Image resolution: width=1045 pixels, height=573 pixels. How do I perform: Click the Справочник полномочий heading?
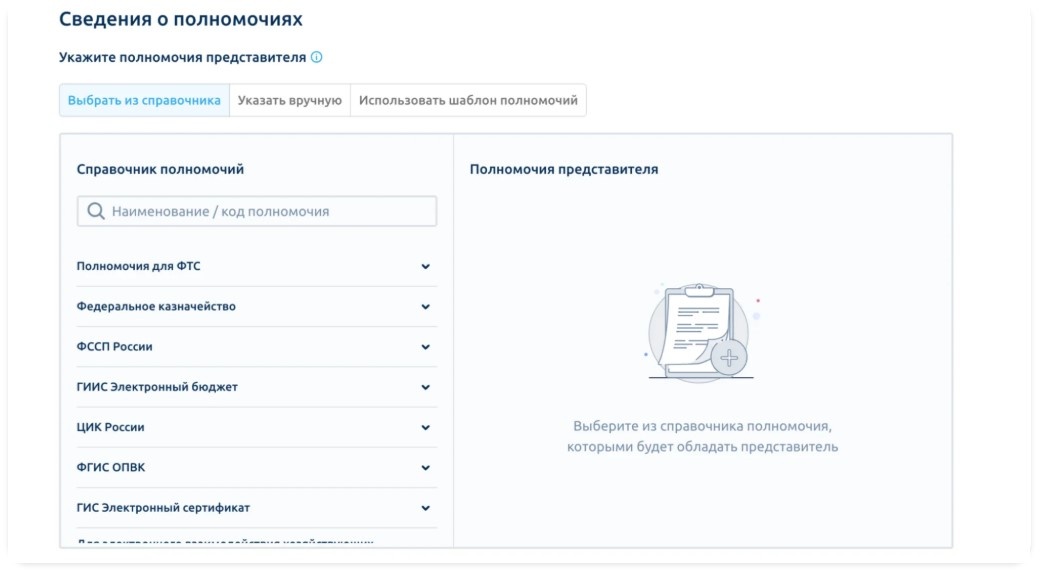tap(160, 169)
